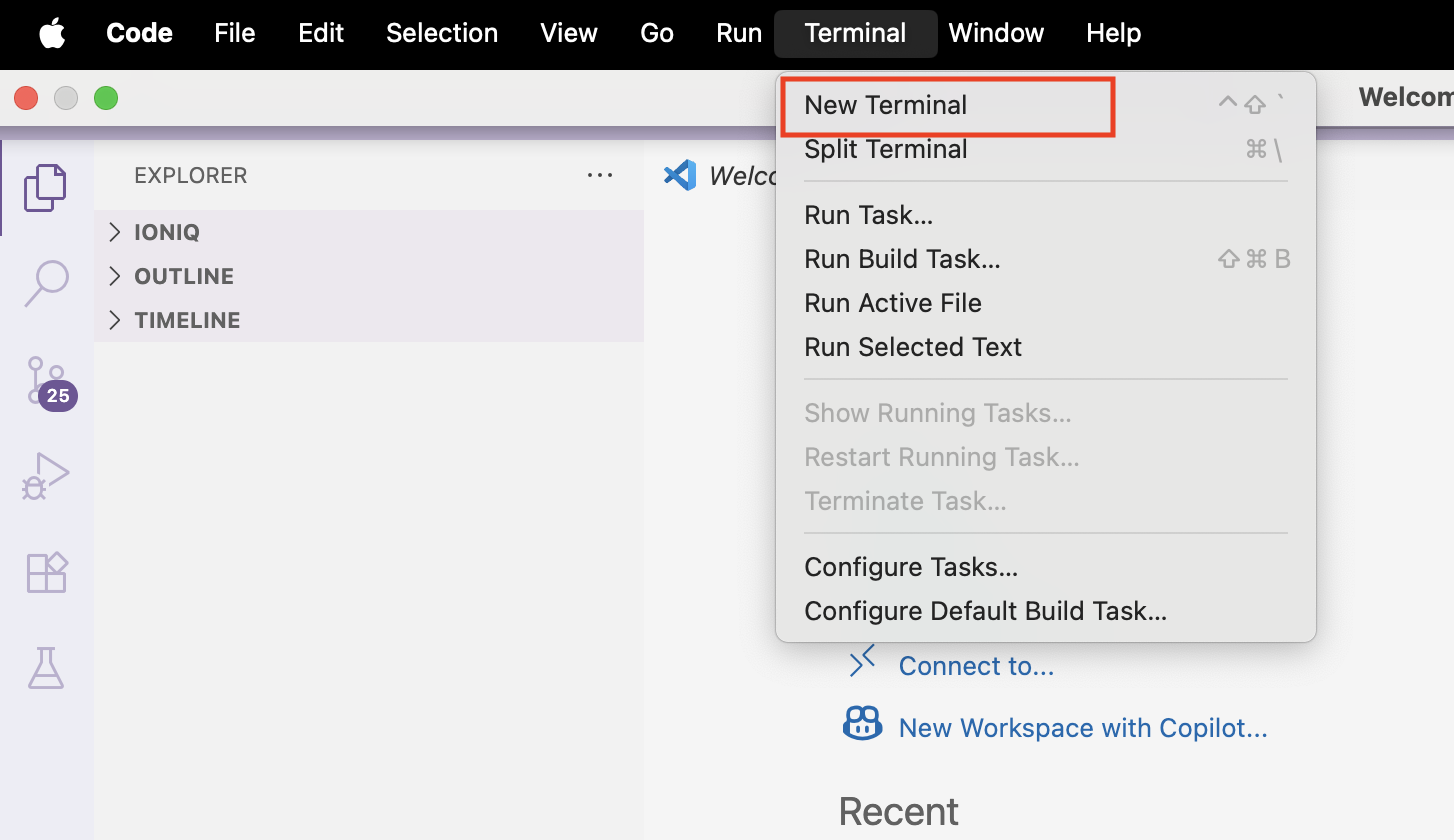This screenshot has width=1454, height=840.
Task: Click New Workspace with Copilot... link
Action: (x=1083, y=728)
